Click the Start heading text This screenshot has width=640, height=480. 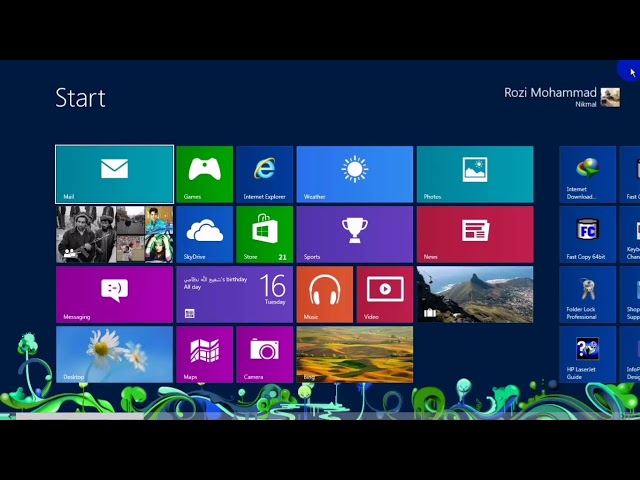click(x=80, y=98)
